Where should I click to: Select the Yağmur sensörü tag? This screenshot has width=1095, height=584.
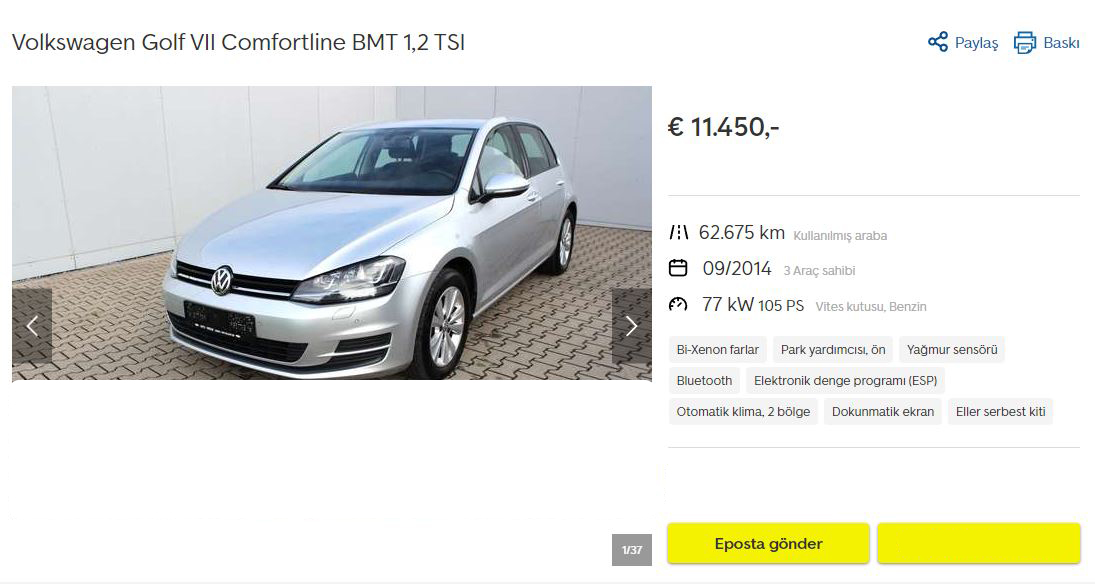click(x=952, y=350)
